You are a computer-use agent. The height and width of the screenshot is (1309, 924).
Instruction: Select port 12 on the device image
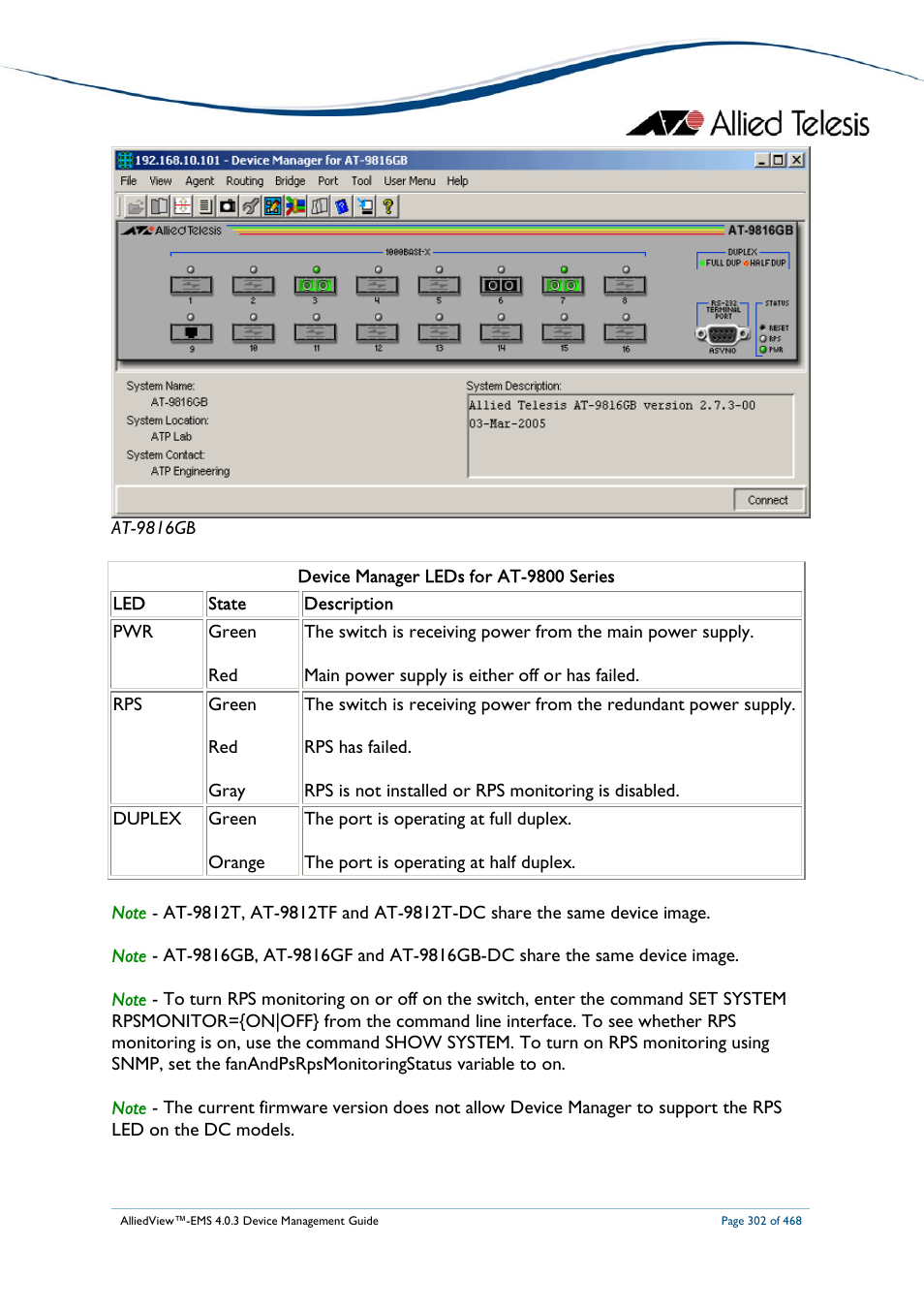[x=377, y=332]
